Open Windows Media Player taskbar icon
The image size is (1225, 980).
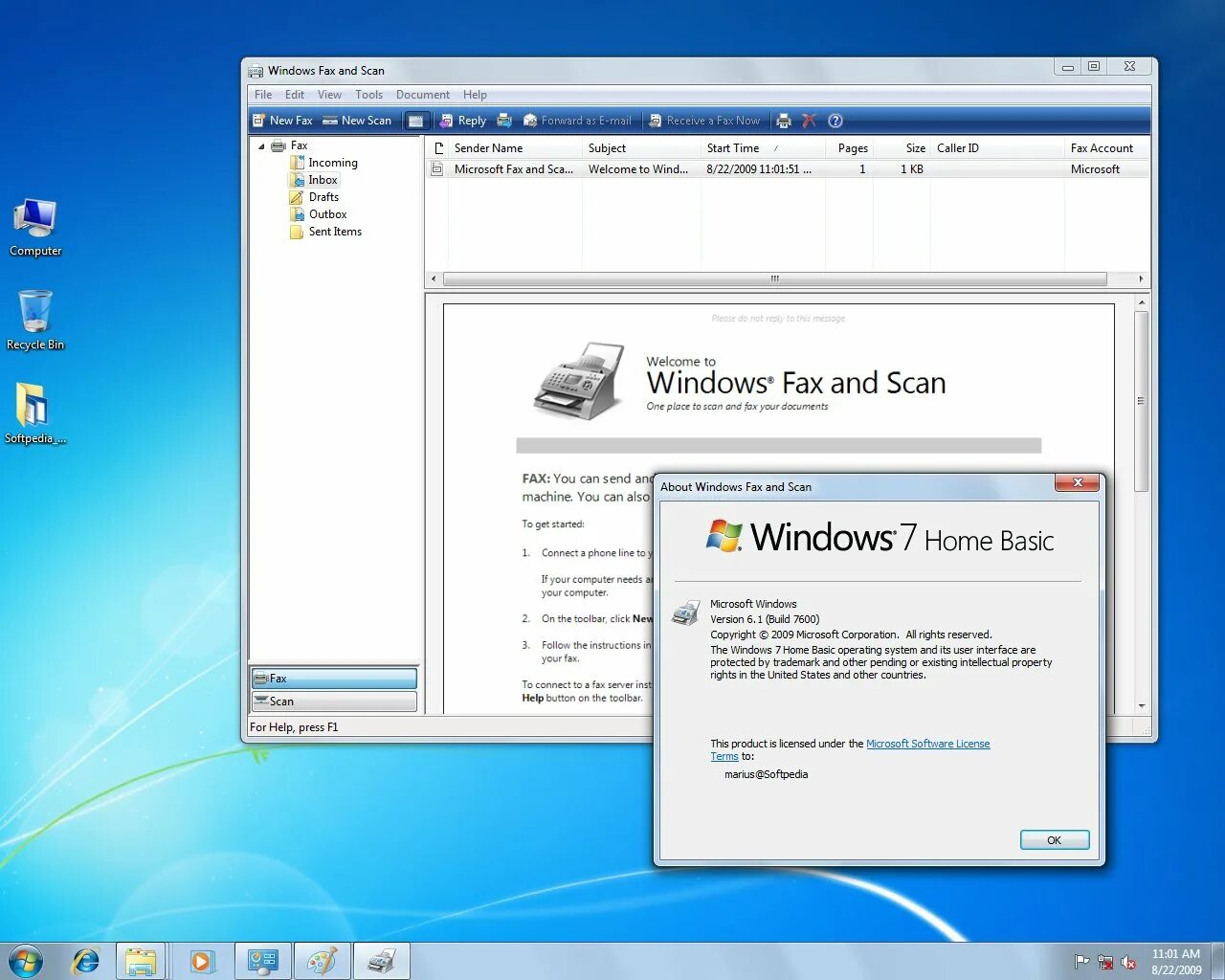201,961
